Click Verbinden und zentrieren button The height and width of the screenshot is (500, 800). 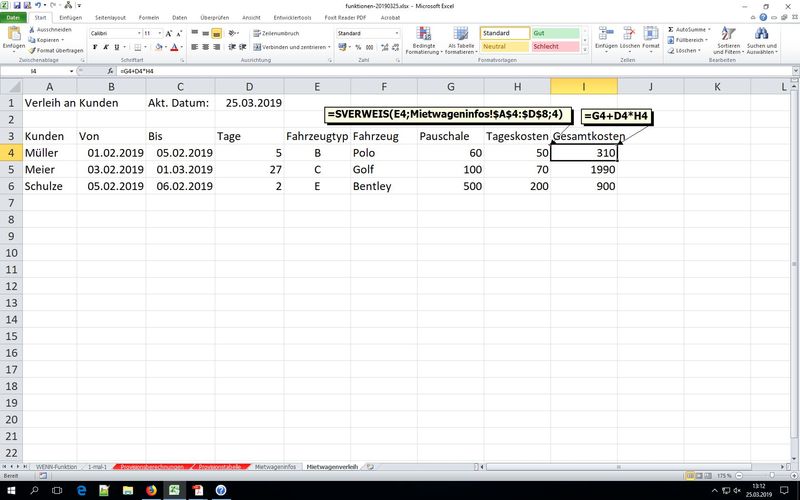click(x=290, y=47)
